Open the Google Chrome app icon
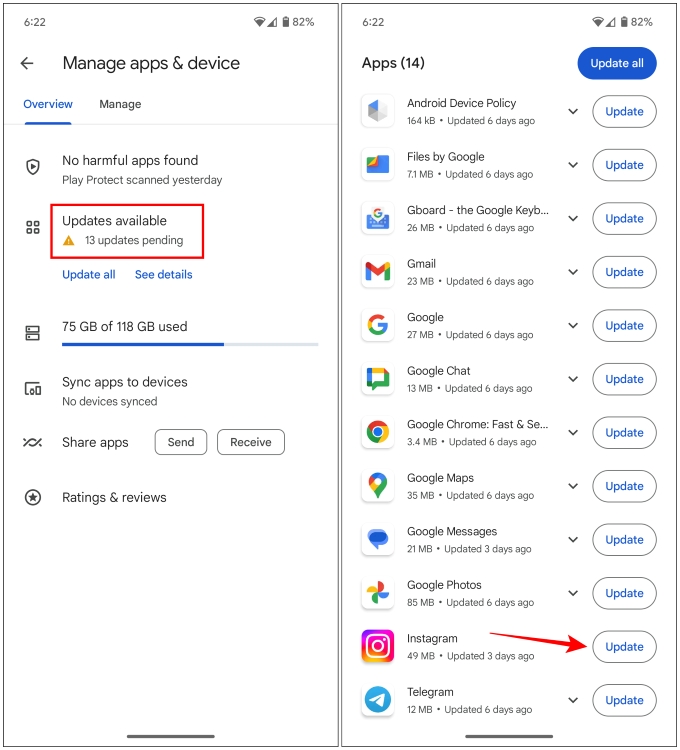Screen dimensions: 680x750 click(378, 432)
